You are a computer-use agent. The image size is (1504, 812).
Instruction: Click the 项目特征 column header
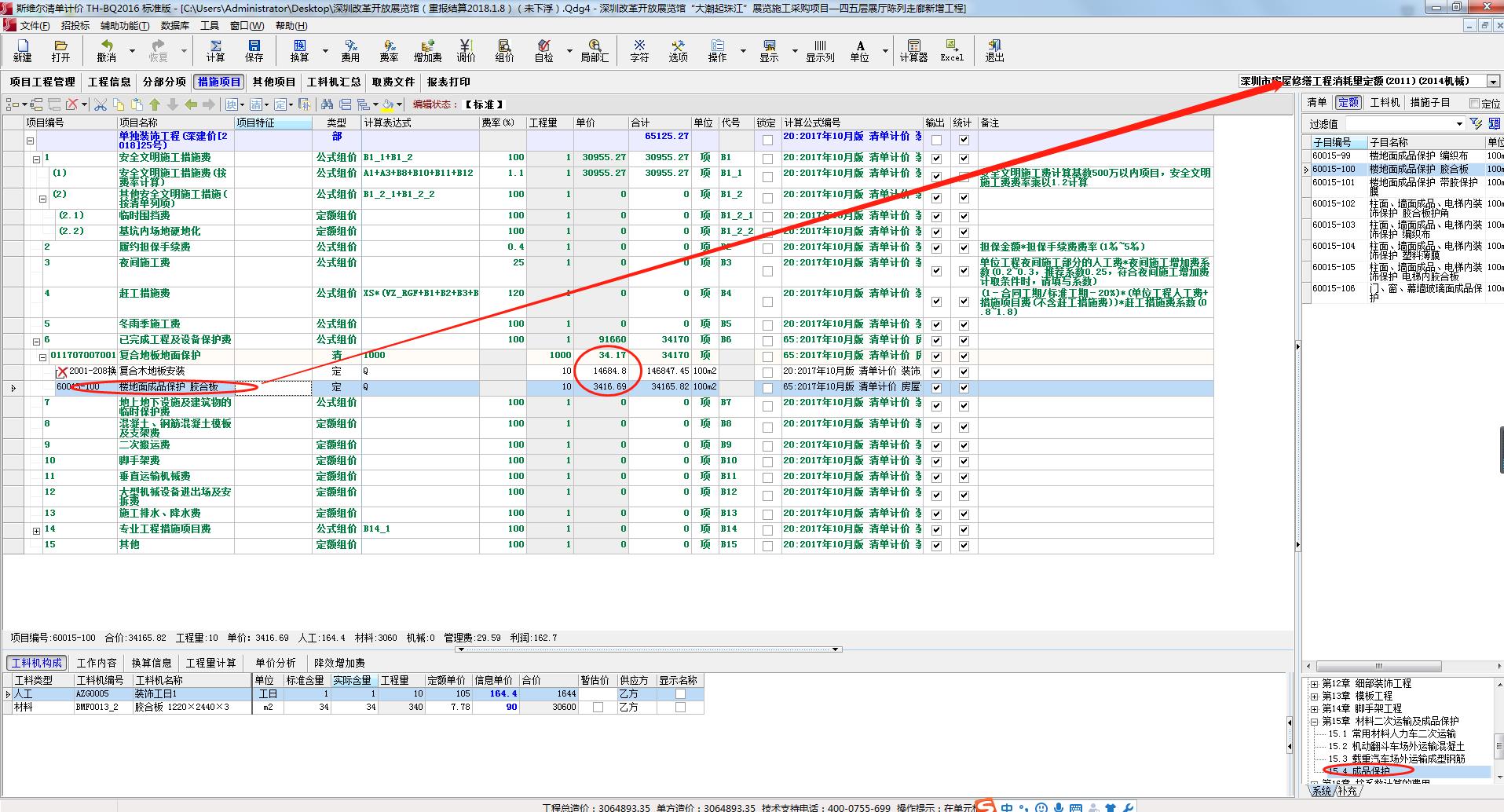pos(273,123)
